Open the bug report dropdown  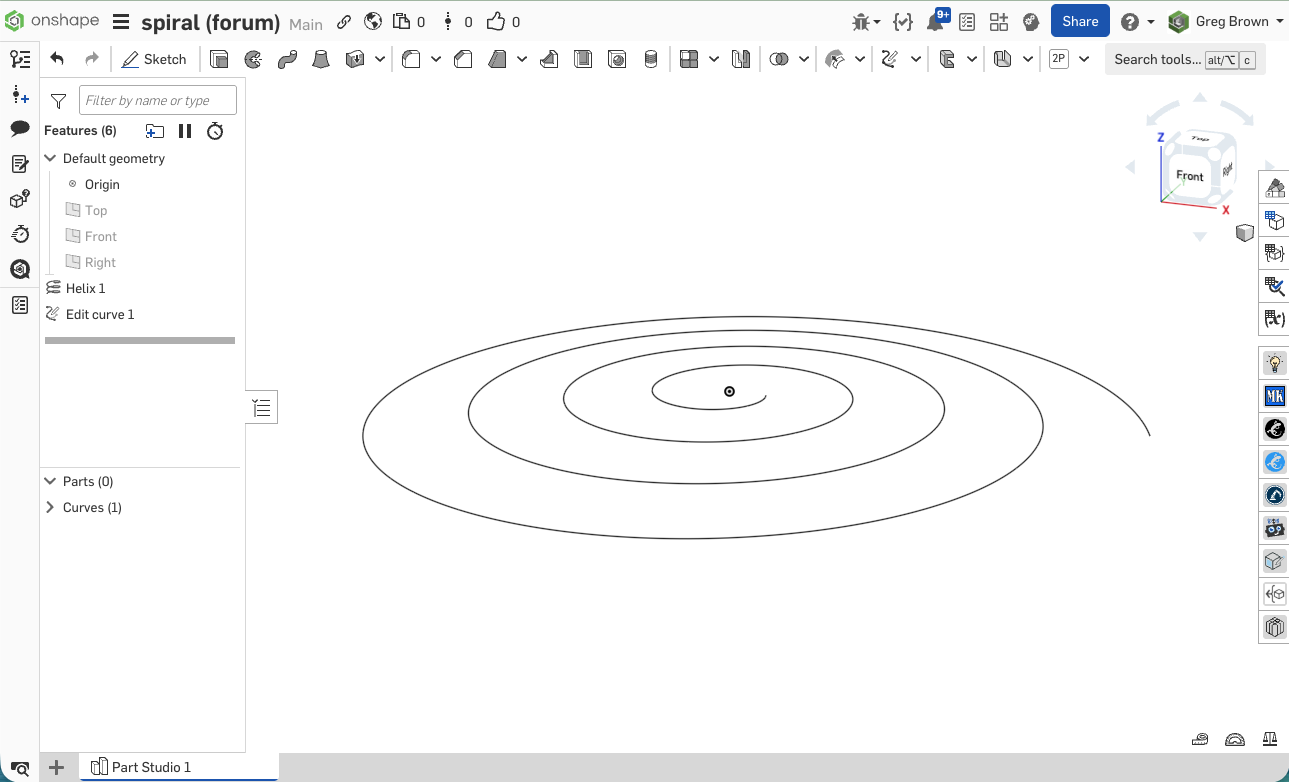(866, 22)
